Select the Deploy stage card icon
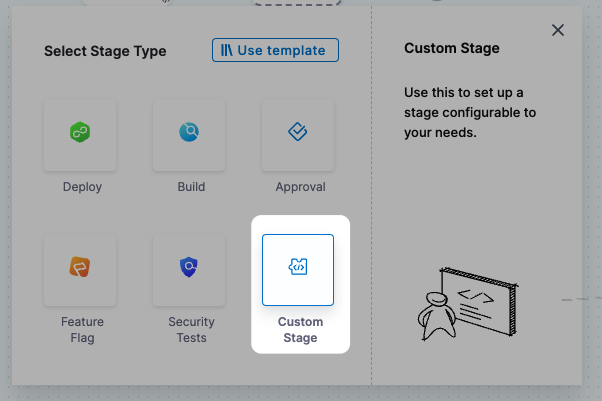The width and height of the screenshot is (602, 401). [x=80, y=132]
